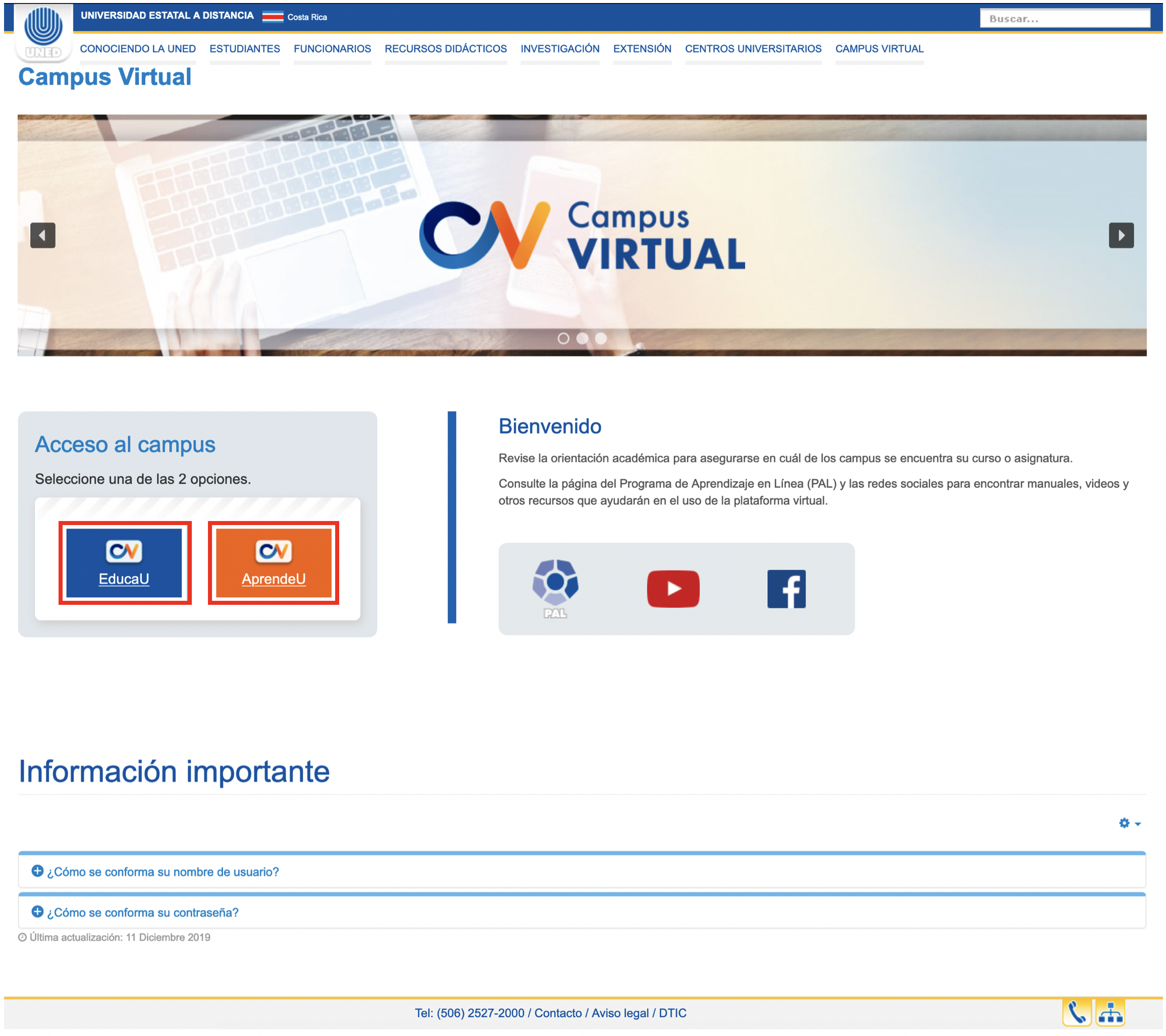Select the EducaU campus tile

[125, 562]
